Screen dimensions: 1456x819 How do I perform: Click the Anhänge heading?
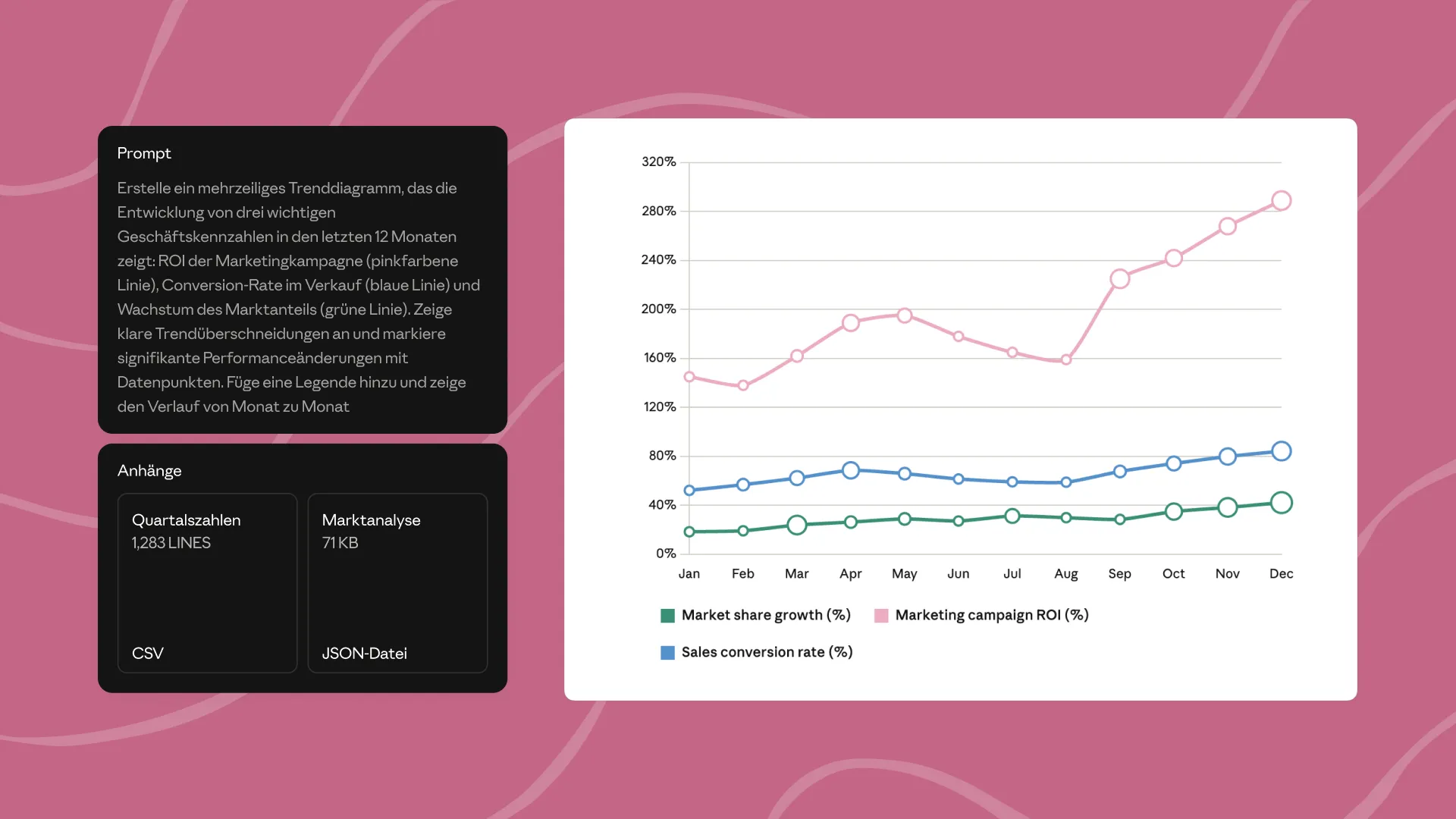point(149,471)
